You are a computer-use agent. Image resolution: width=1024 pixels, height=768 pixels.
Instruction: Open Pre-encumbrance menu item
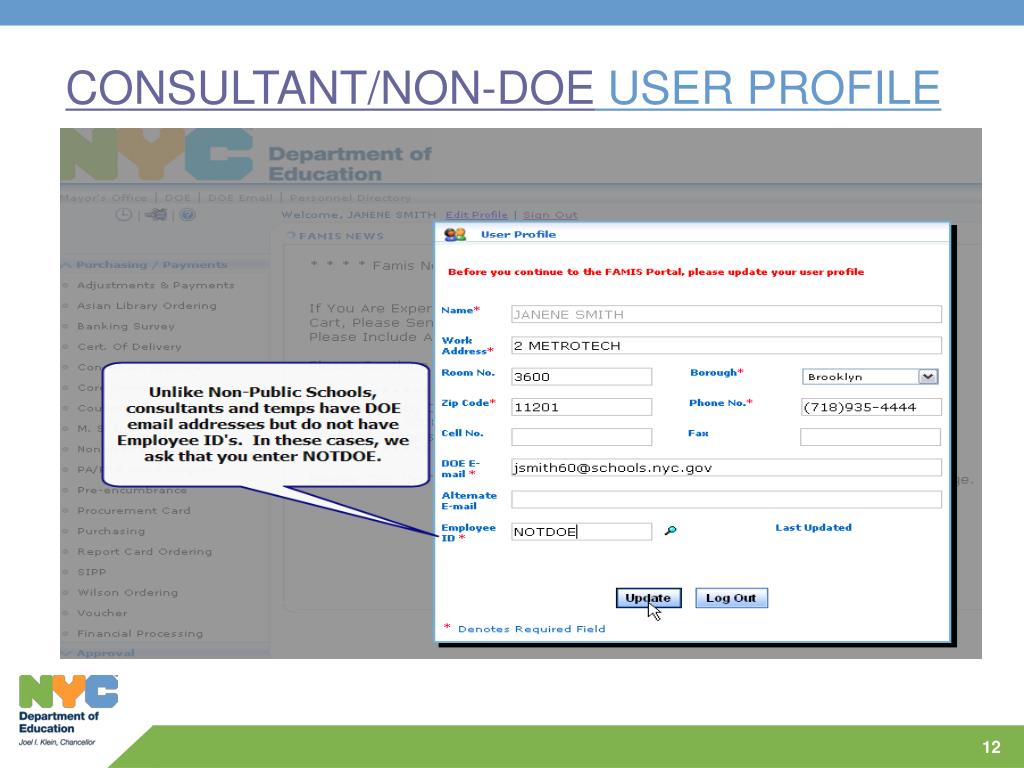132,490
